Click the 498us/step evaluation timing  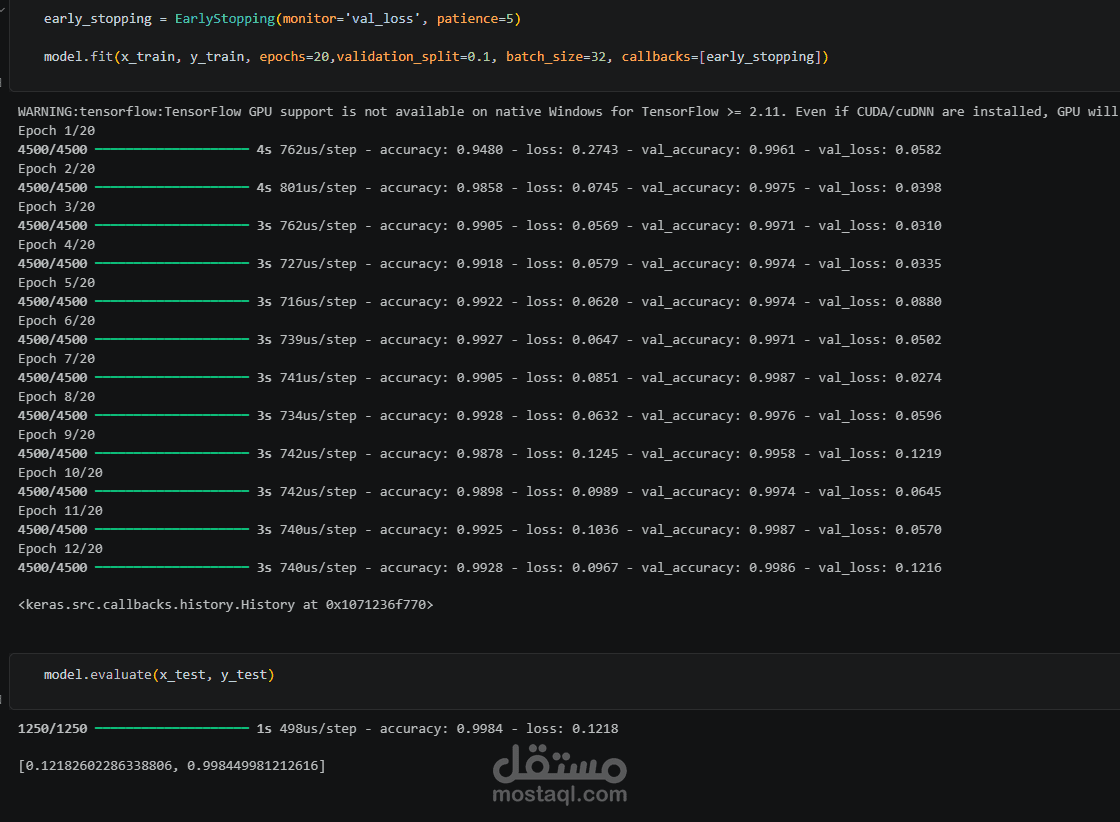(x=318, y=729)
